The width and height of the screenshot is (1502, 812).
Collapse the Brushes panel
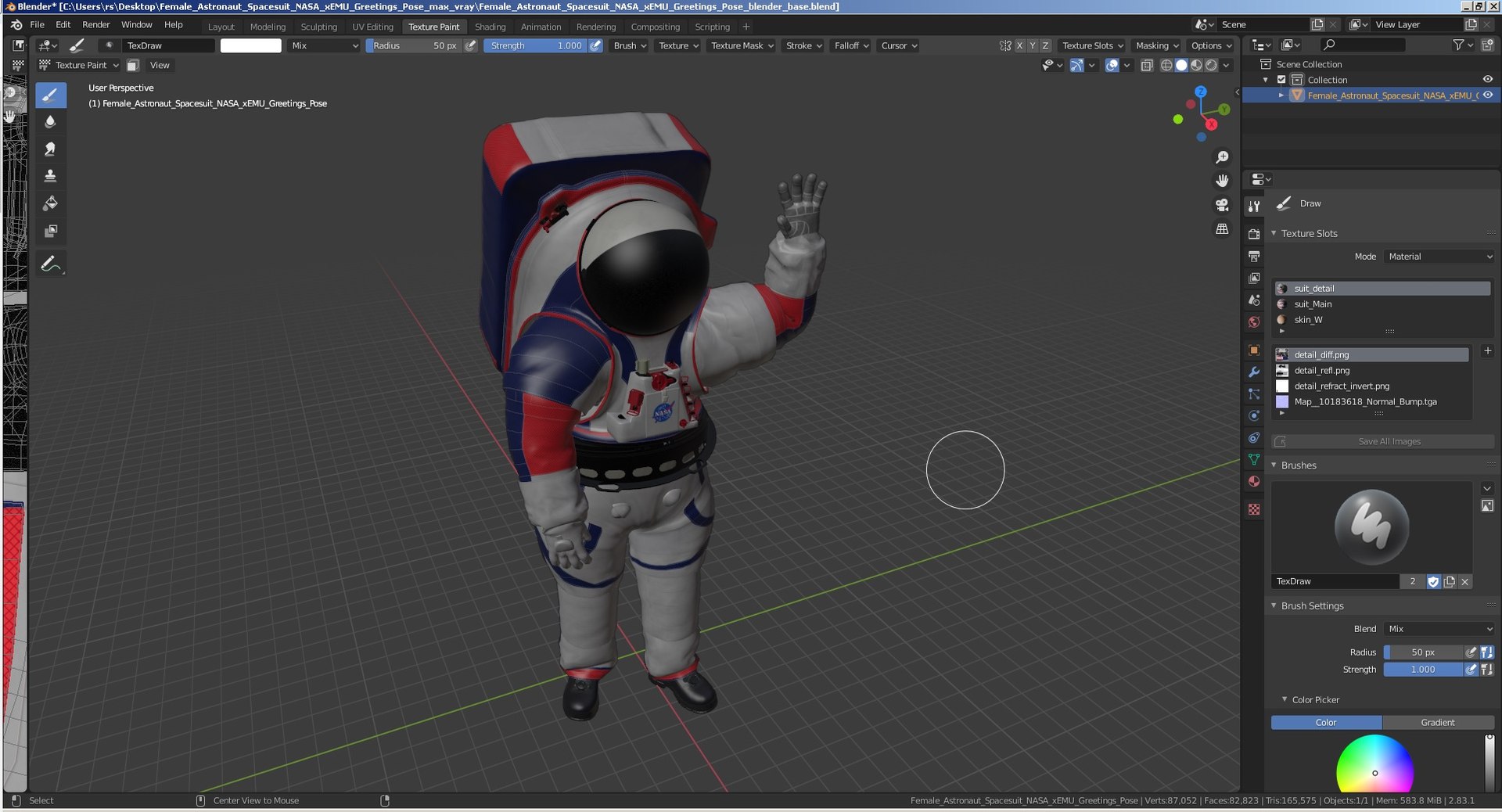[1274, 465]
